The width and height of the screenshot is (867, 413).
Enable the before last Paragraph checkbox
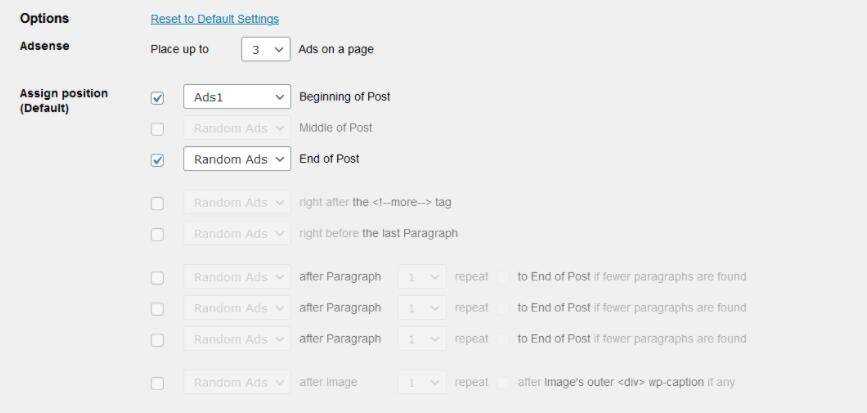pos(157,234)
